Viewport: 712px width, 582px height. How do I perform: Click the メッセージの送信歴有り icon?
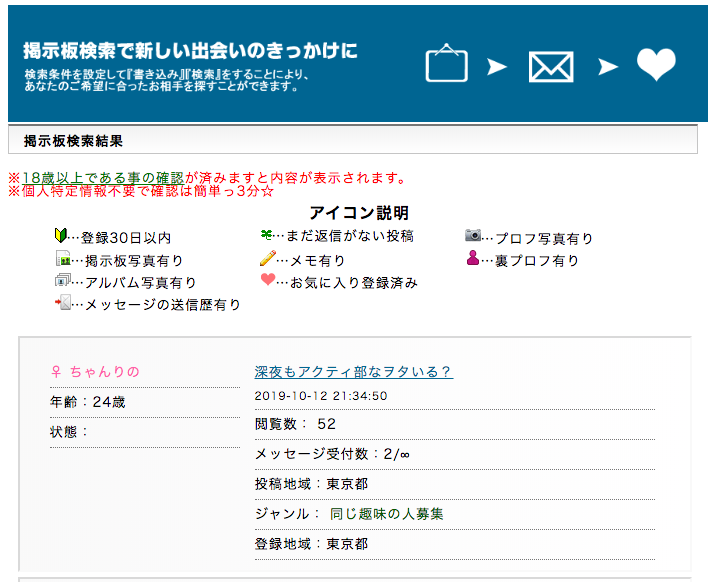point(63,303)
